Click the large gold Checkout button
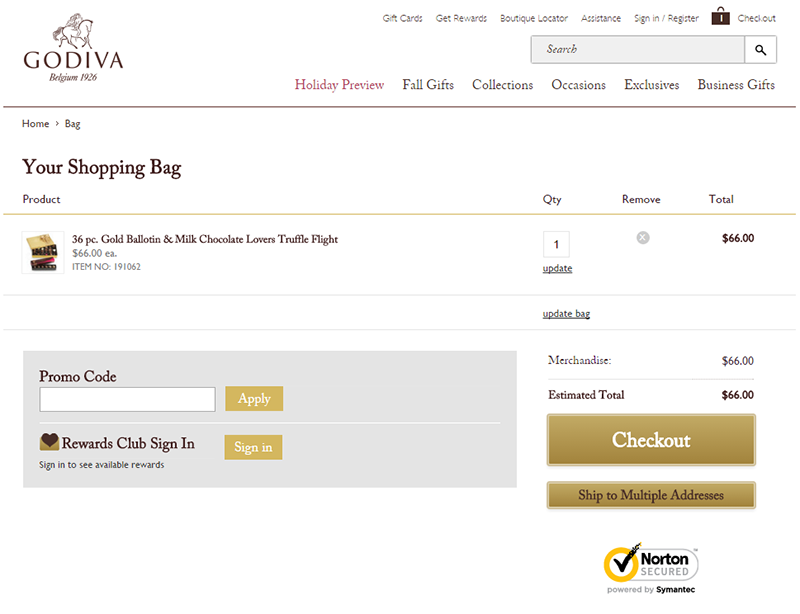 tap(651, 440)
